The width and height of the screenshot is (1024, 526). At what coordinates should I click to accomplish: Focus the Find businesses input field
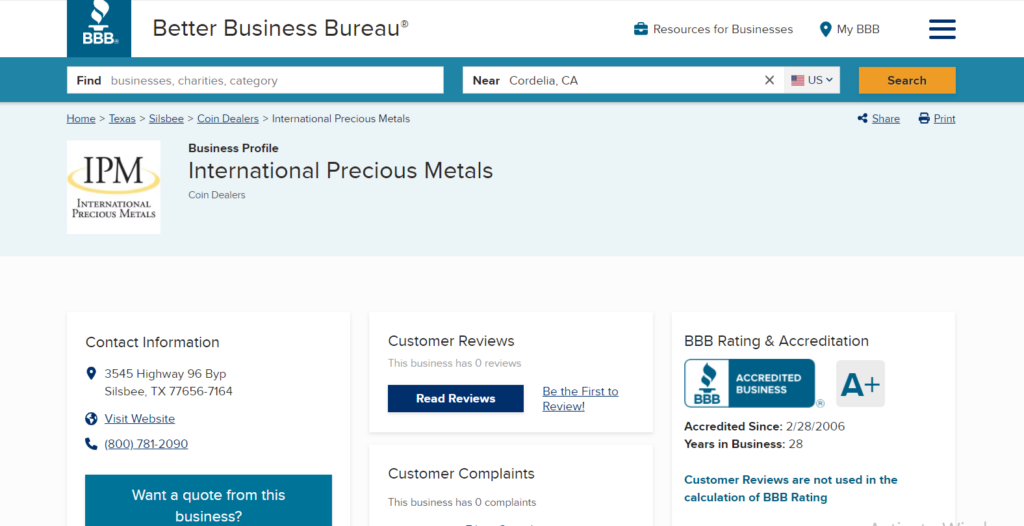pos(255,80)
